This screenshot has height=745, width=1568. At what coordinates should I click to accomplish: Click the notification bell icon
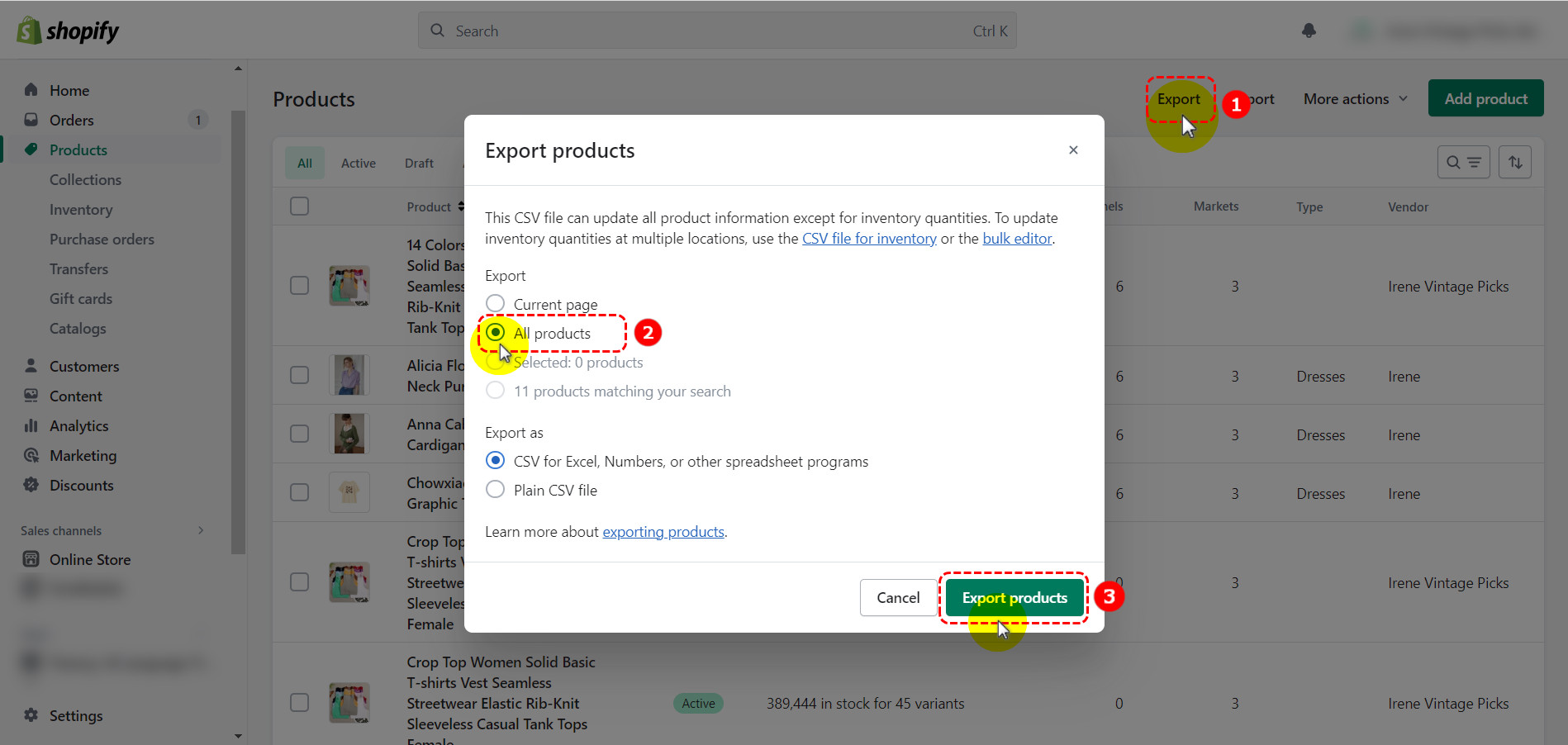pyautogui.click(x=1309, y=31)
